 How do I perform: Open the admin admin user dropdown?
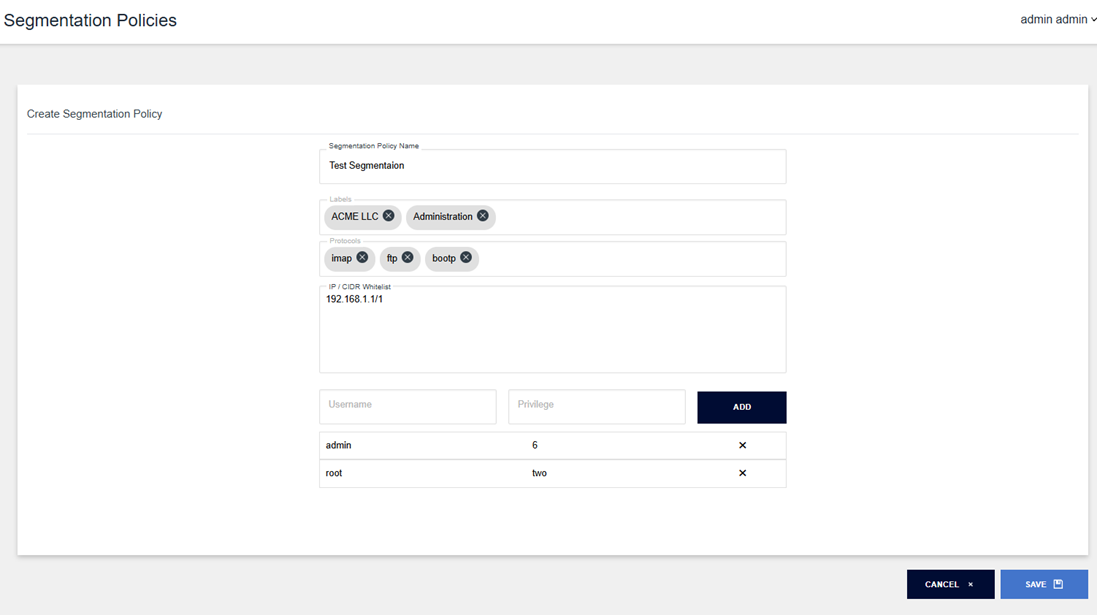click(1057, 20)
